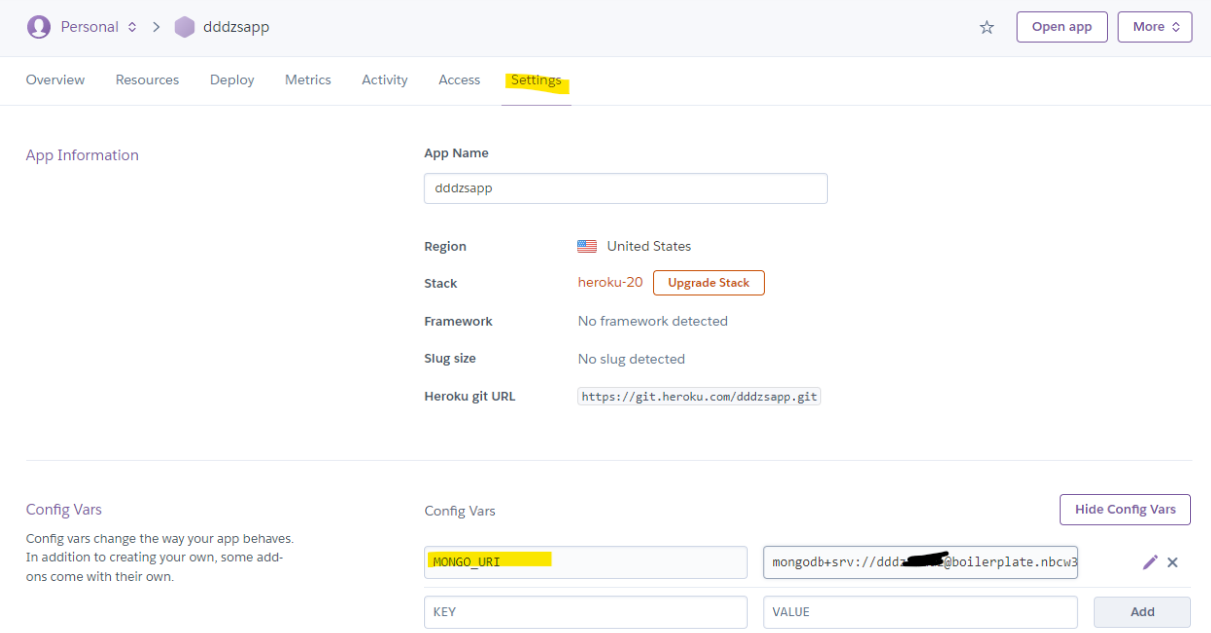Open the Personal account switcher dropdown
The width and height of the screenshot is (1211, 633).
pyautogui.click(x=98, y=27)
